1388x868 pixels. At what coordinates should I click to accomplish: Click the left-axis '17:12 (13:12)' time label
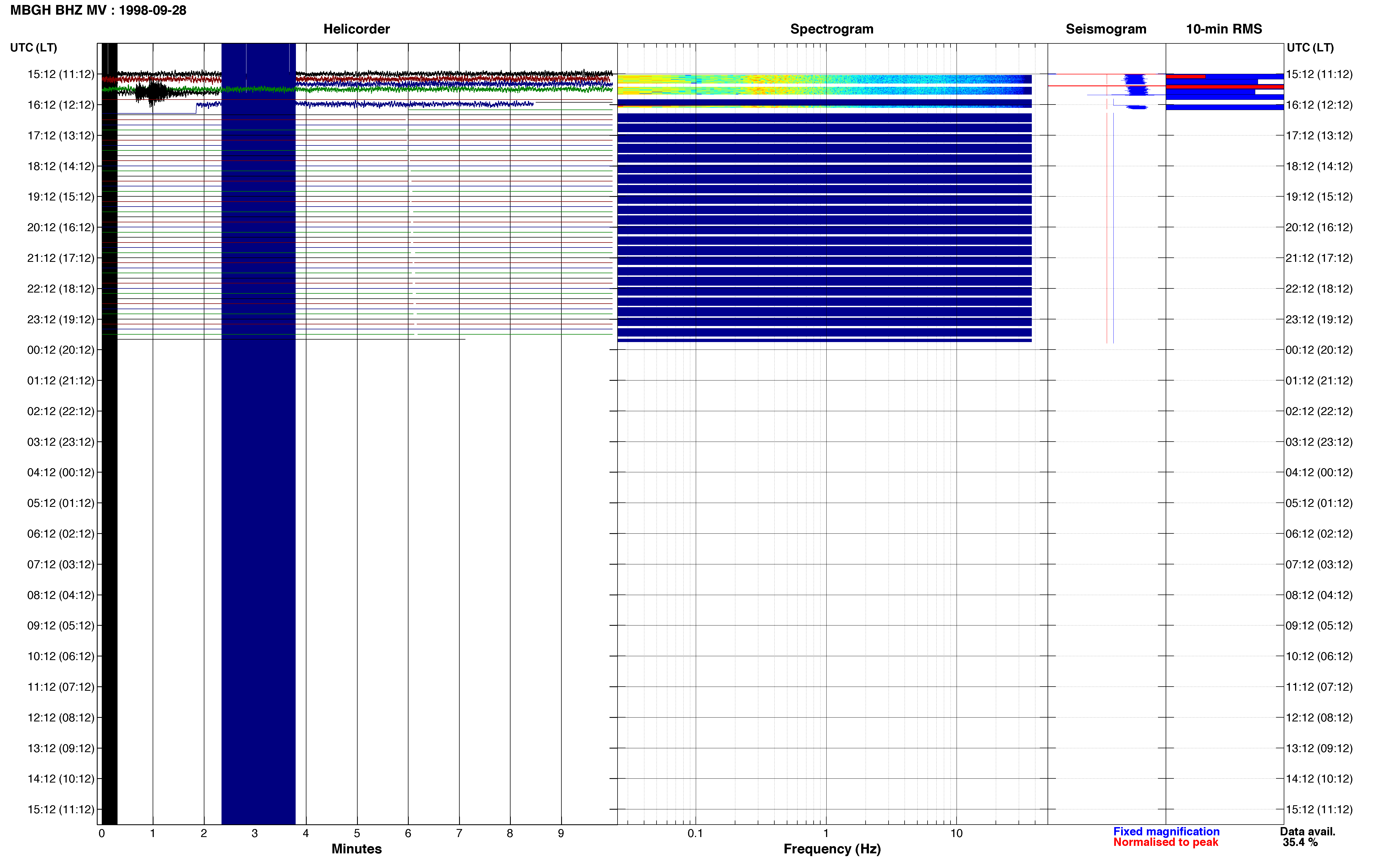pyautogui.click(x=61, y=135)
